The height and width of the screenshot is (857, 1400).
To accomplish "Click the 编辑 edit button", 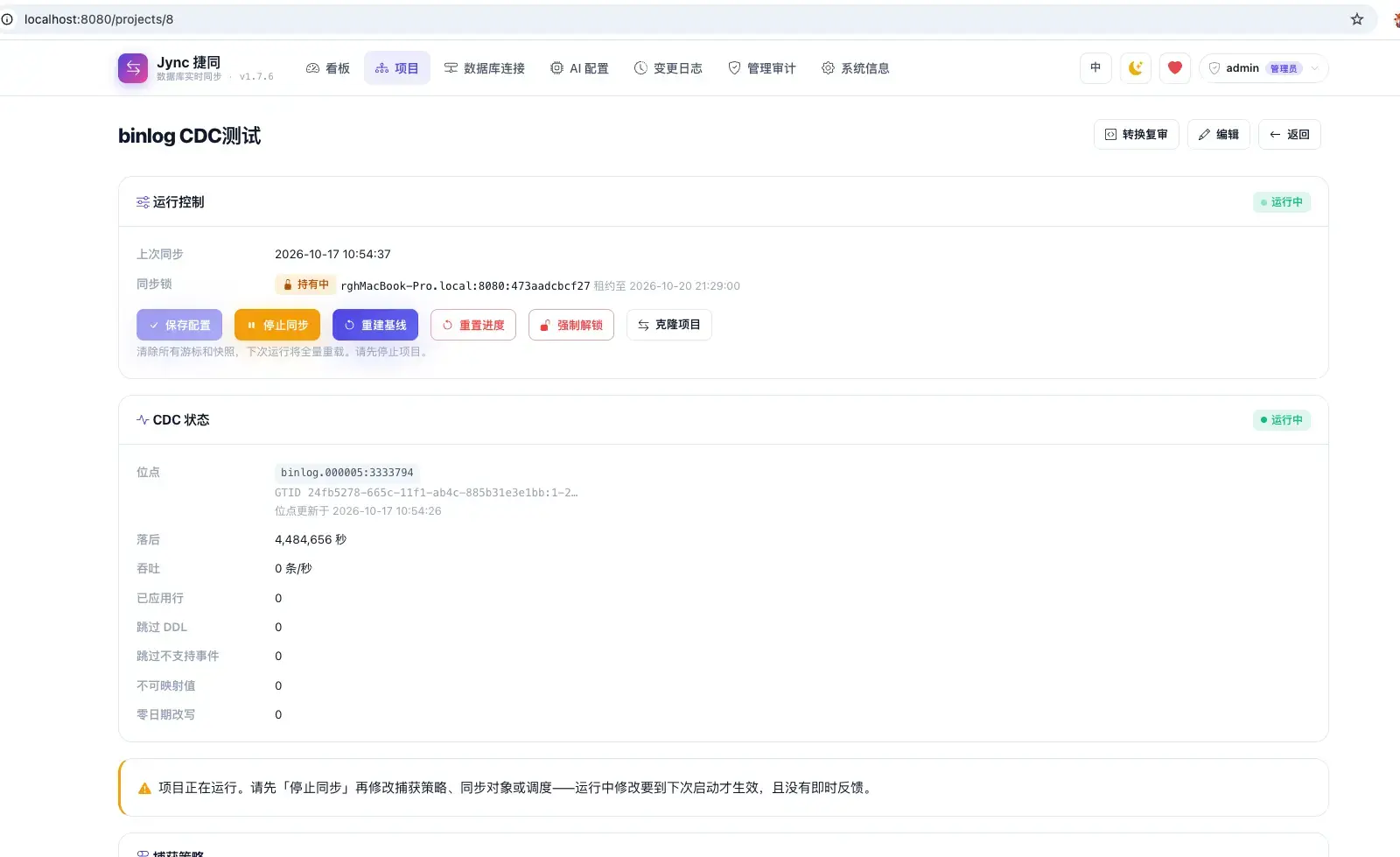I will pos(1219,135).
